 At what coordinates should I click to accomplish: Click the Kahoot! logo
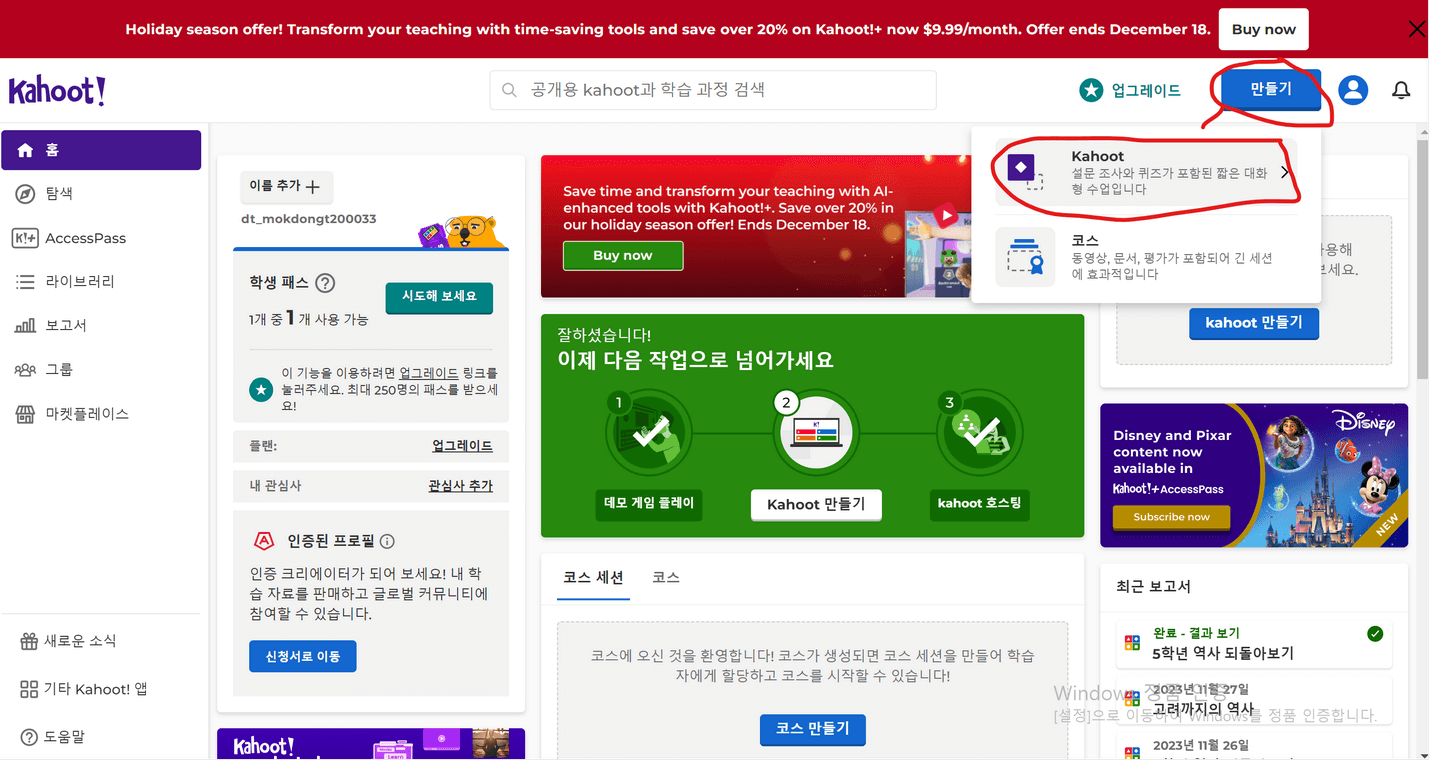point(57,90)
